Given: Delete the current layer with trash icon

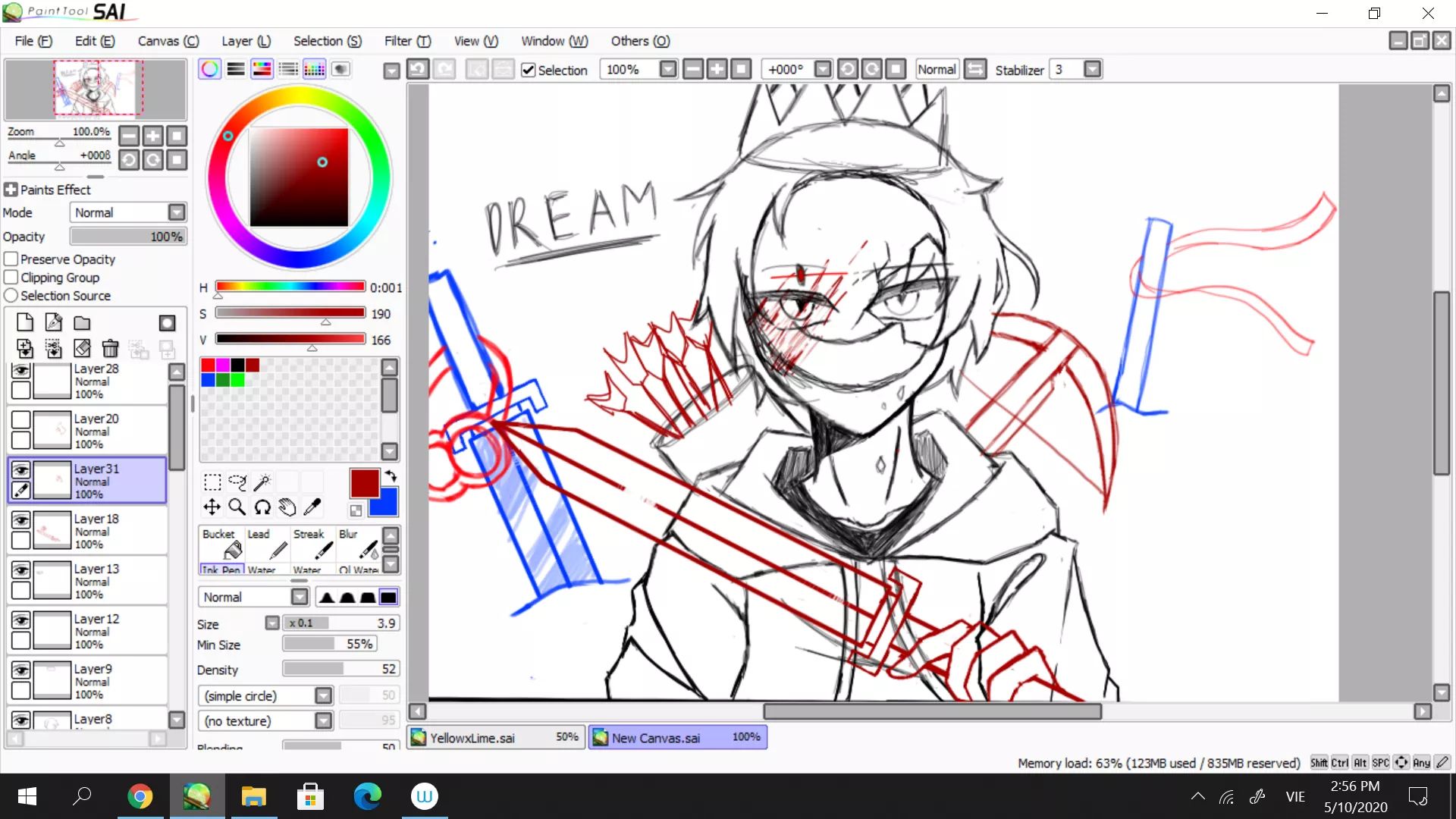Looking at the screenshot, I should (111, 348).
